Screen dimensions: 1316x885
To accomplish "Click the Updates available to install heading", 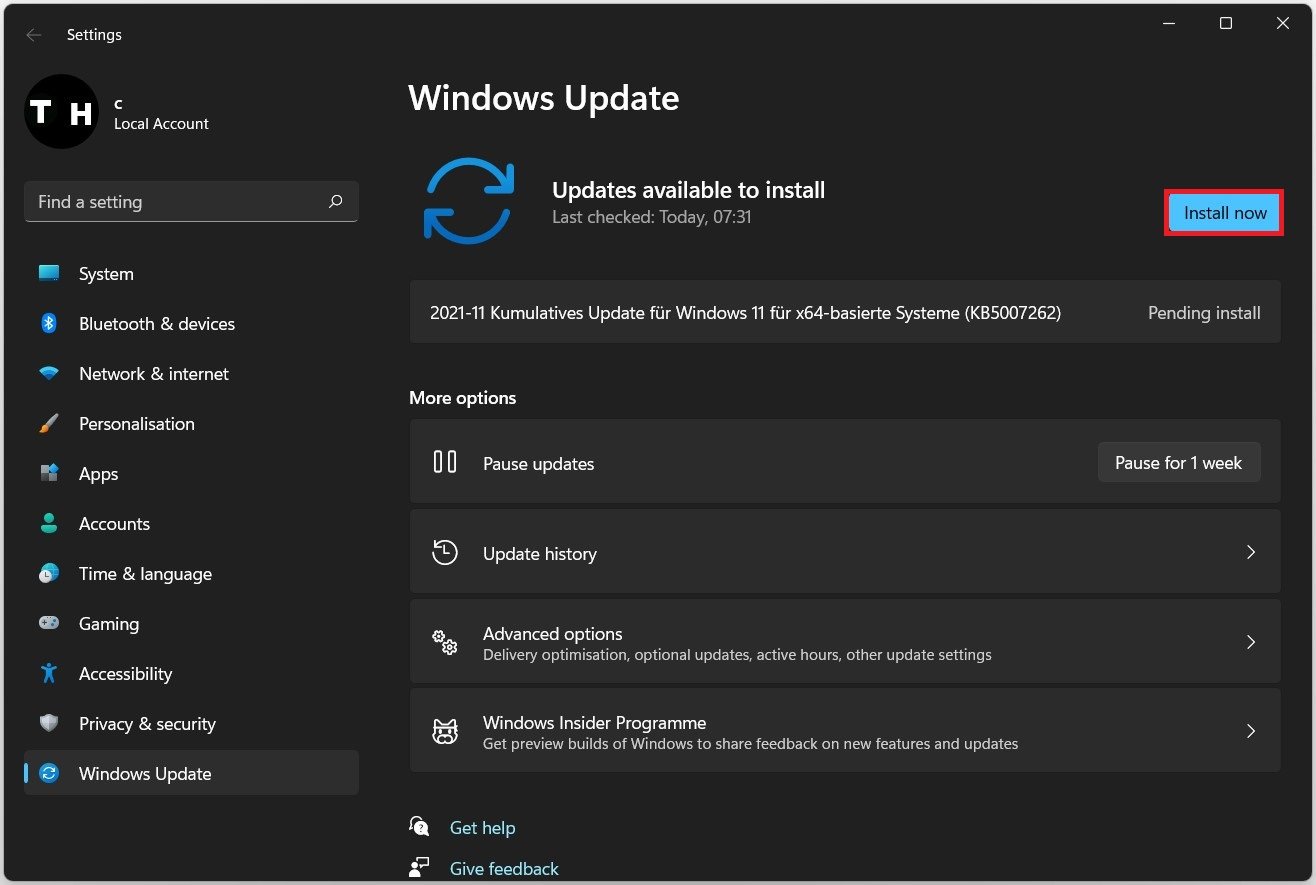I will click(688, 190).
